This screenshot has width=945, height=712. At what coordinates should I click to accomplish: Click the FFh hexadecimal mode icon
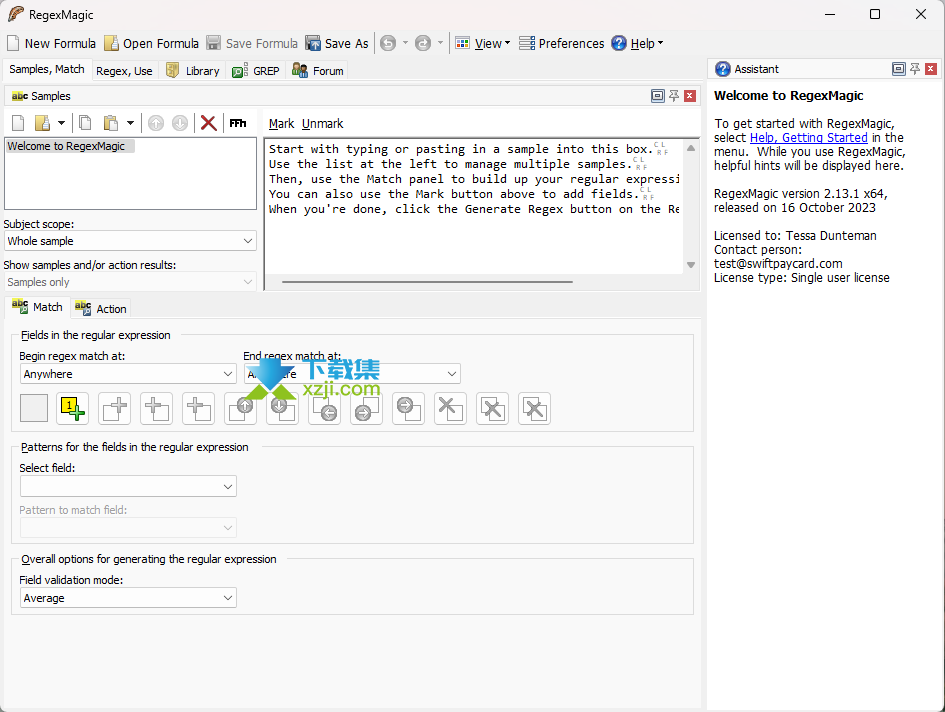[237, 123]
